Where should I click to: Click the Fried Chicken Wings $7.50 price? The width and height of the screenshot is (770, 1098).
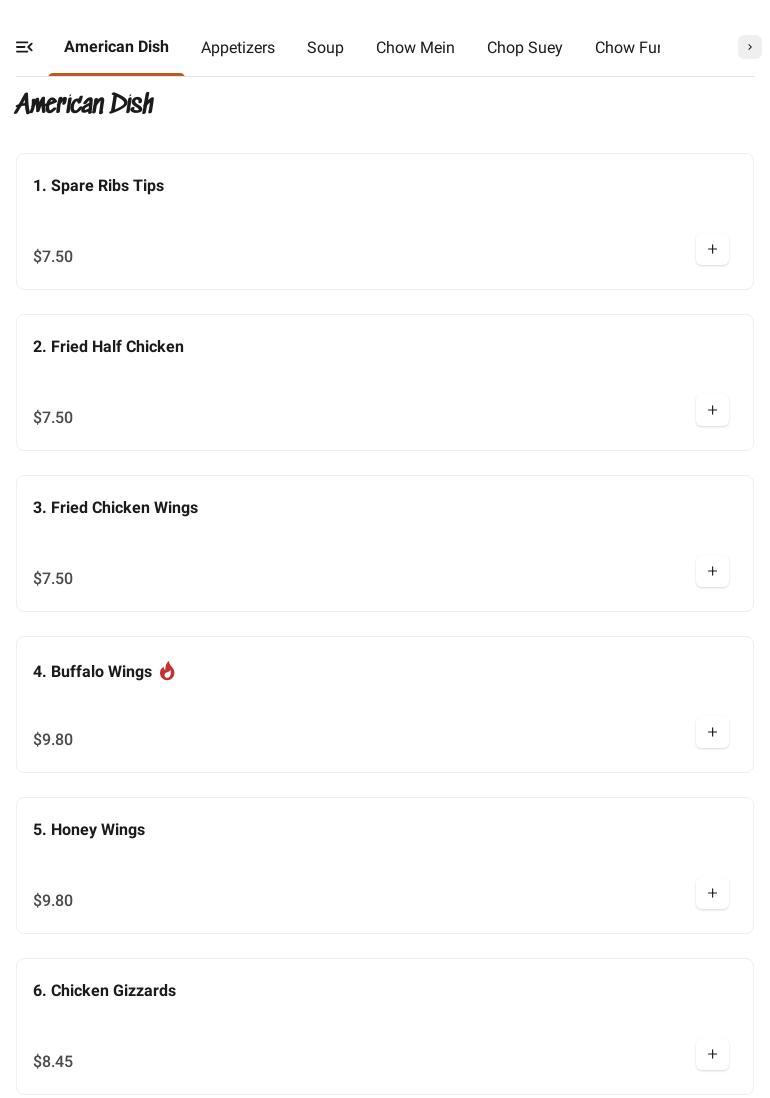[x=53, y=579]
